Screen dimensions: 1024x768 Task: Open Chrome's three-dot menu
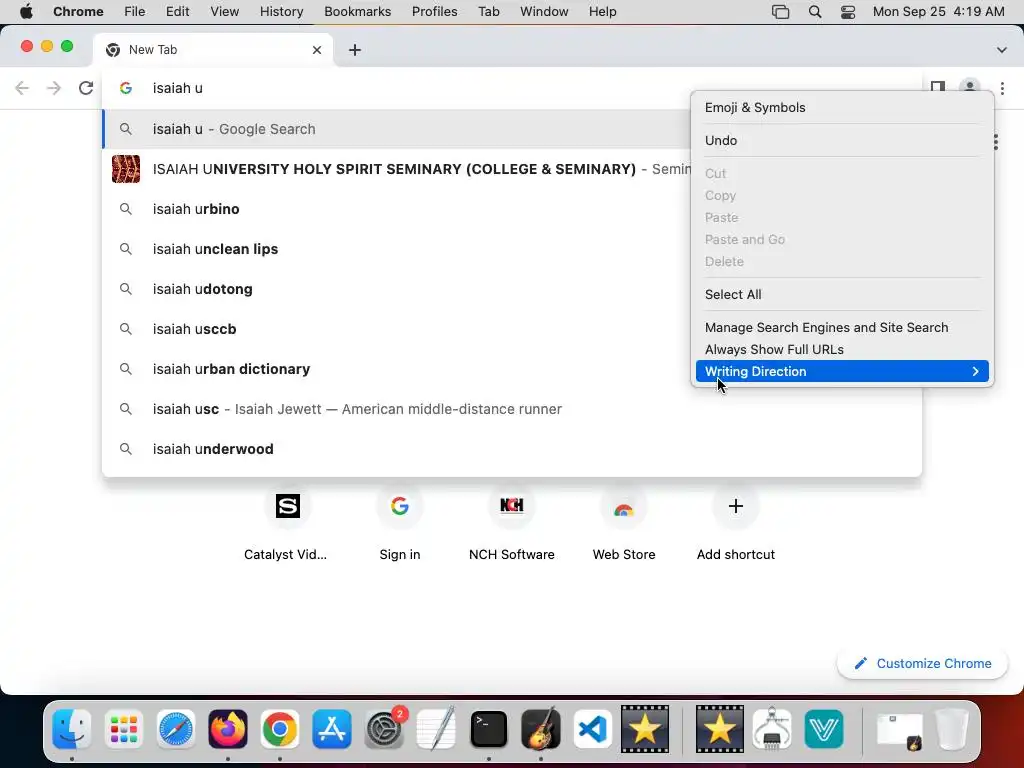(x=1002, y=88)
